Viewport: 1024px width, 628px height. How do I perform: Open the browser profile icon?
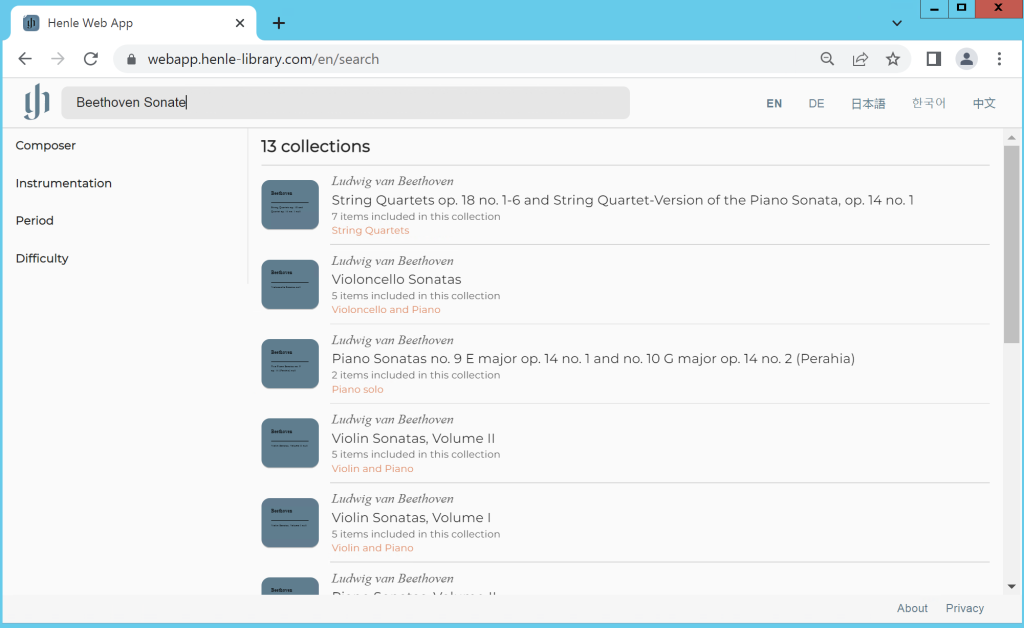(966, 59)
